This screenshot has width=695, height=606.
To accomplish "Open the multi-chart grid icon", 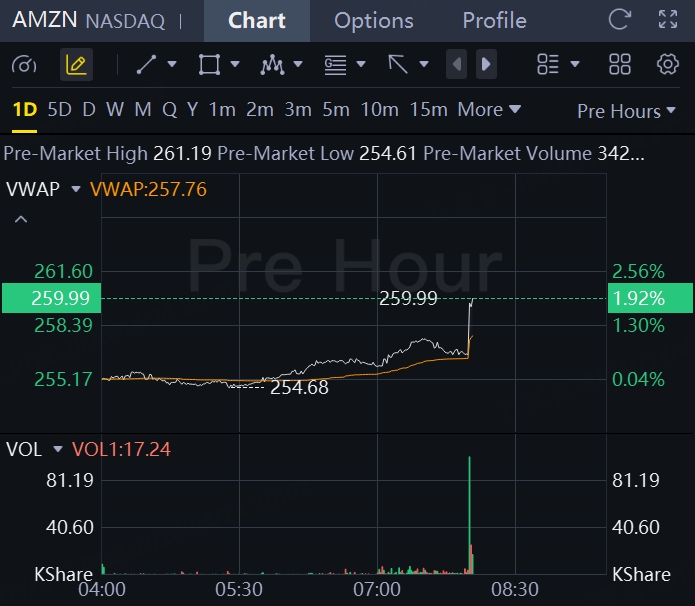I will tap(620, 65).
